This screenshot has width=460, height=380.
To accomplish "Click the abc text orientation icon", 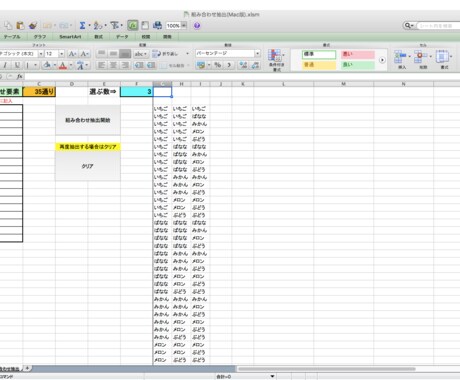I will 139,54.
